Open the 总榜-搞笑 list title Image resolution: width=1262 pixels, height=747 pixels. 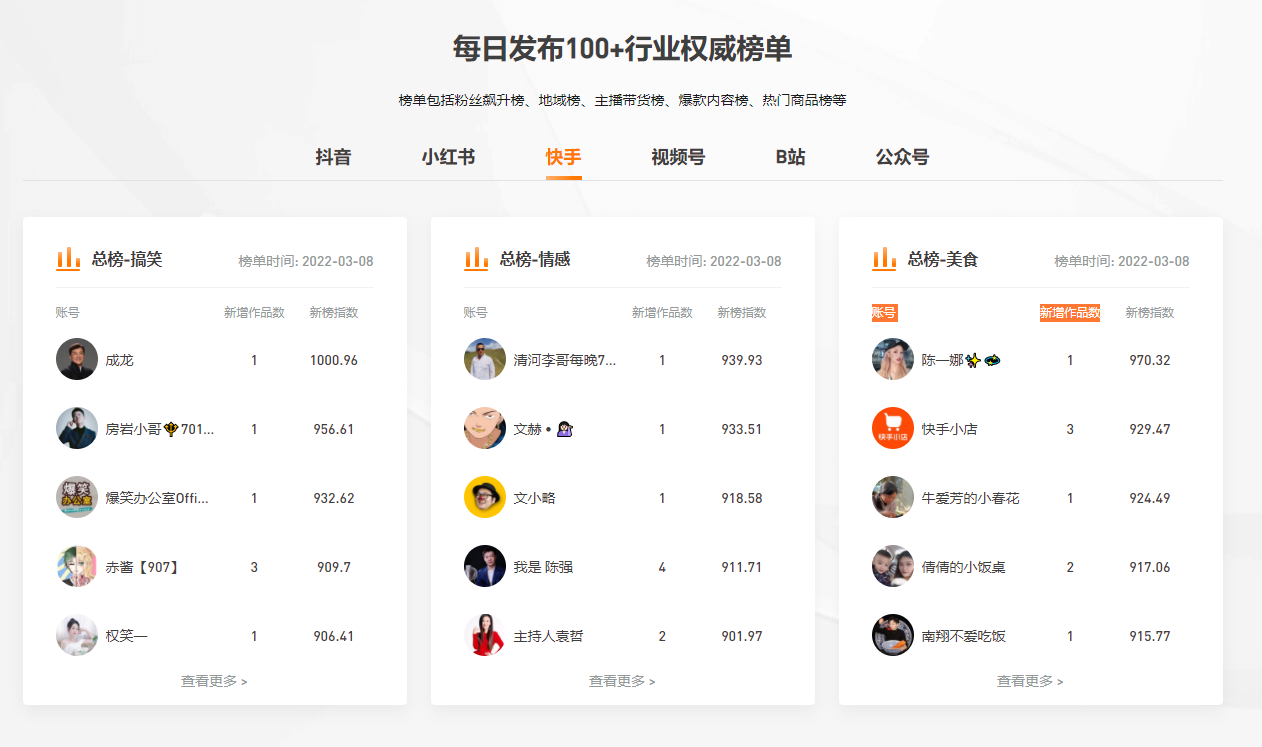tap(127, 259)
